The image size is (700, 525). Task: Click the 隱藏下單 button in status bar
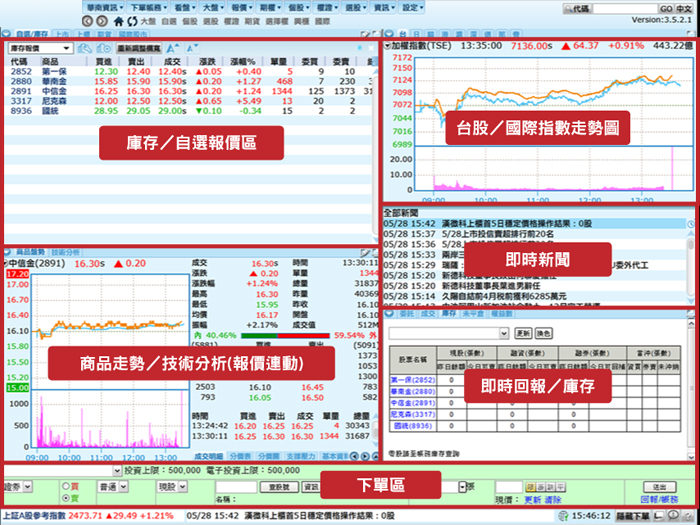pos(633,516)
